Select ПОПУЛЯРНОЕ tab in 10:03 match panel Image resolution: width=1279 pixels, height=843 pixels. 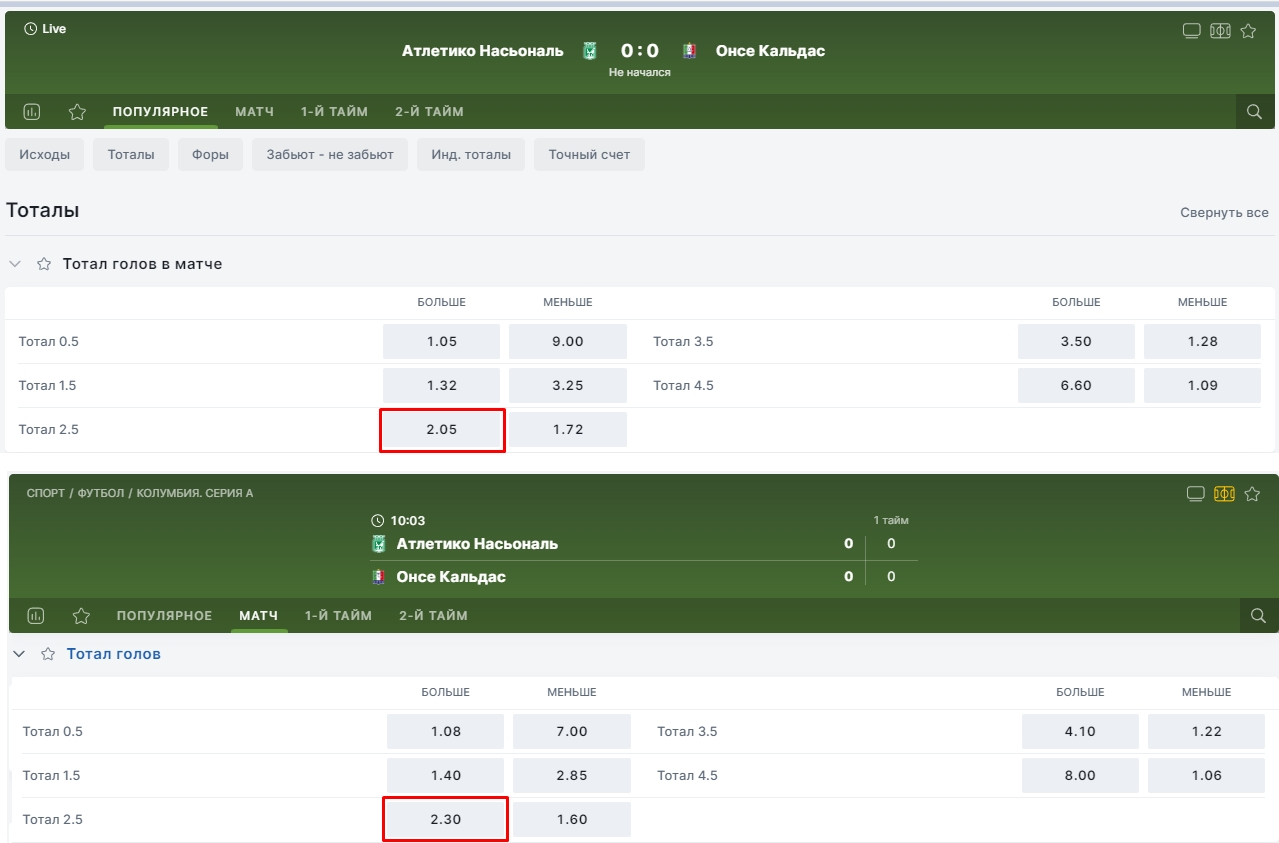(164, 615)
